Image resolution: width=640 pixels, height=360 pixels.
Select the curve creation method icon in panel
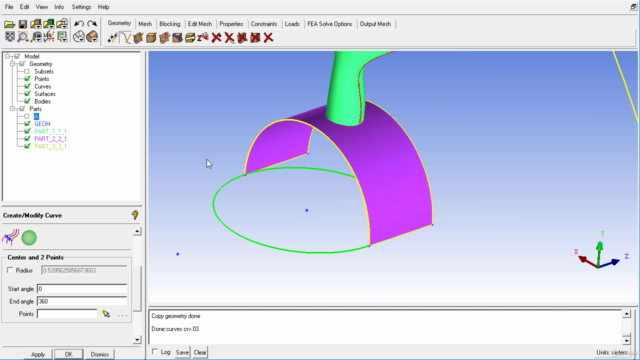[11, 238]
